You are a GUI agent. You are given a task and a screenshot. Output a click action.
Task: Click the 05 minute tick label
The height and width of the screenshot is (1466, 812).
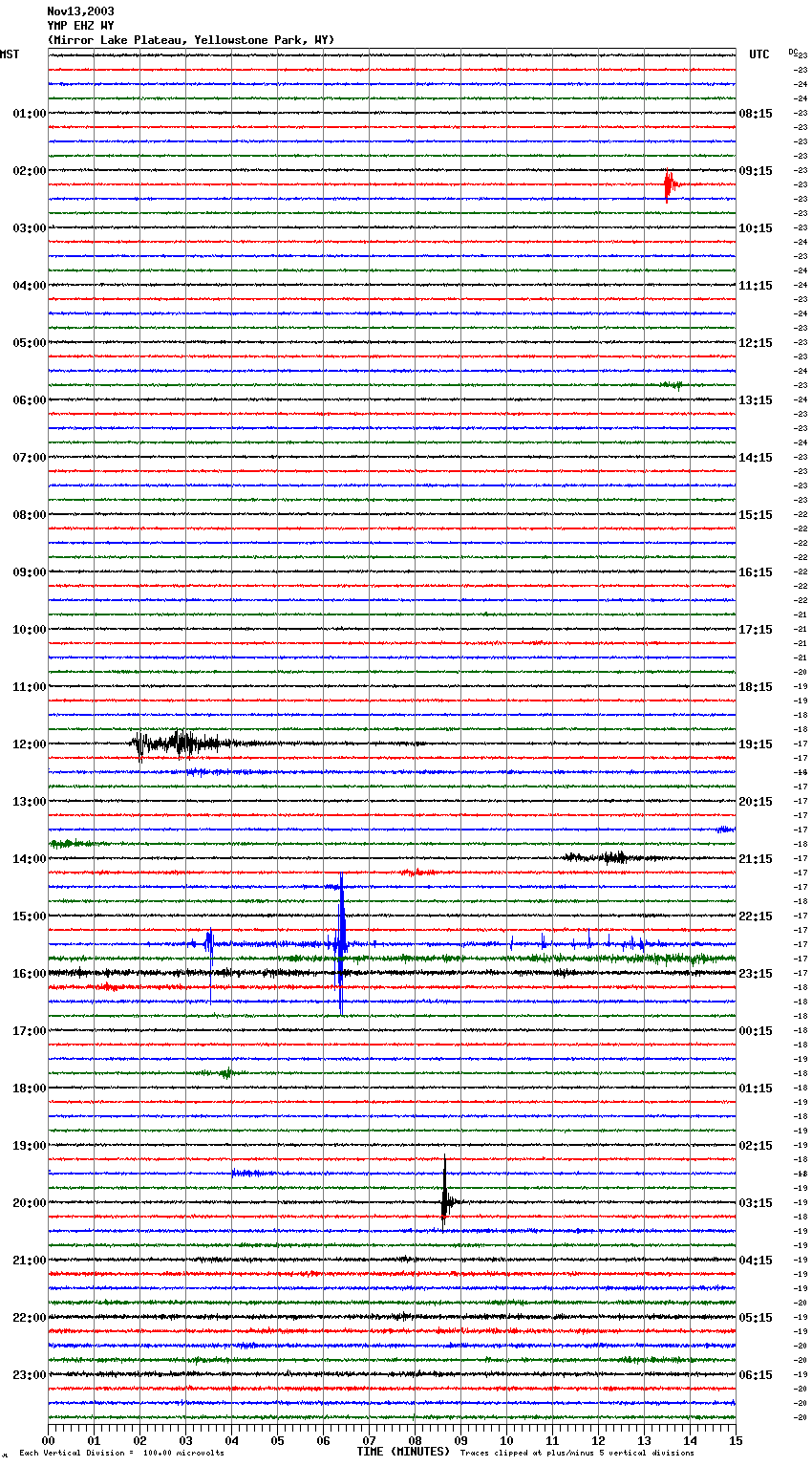click(277, 1440)
